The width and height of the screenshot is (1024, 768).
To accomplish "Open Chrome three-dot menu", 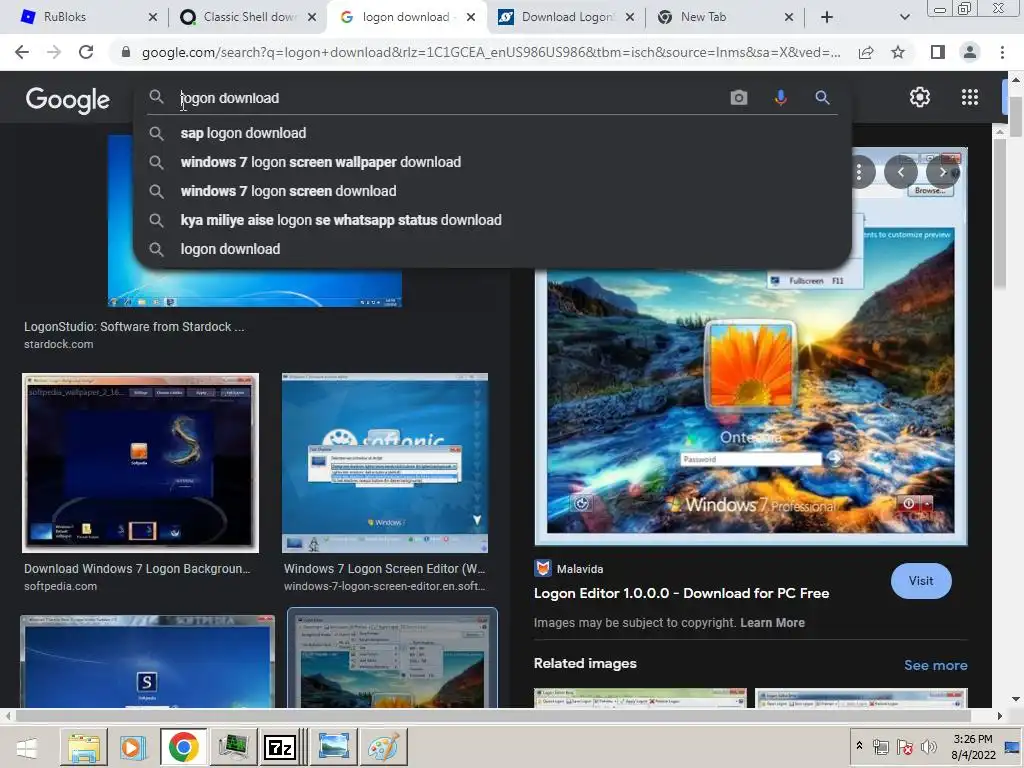I will click(x=1002, y=52).
